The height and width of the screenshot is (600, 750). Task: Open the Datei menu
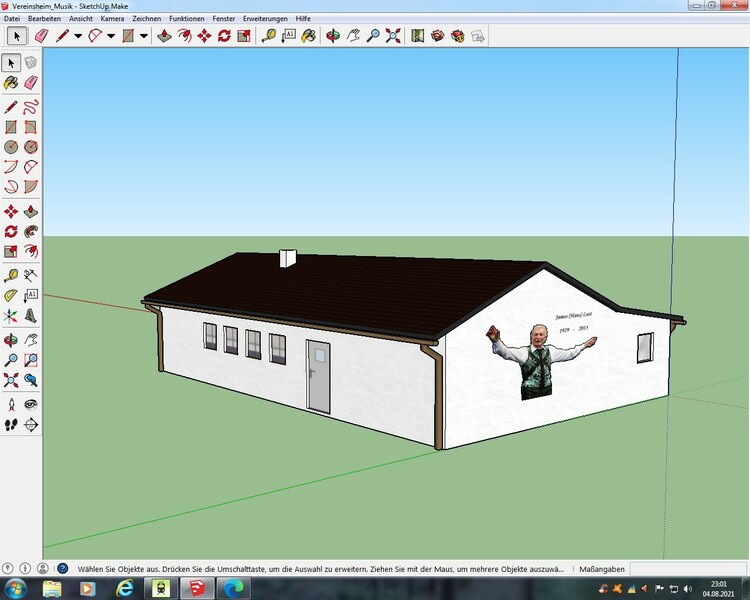coord(12,19)
